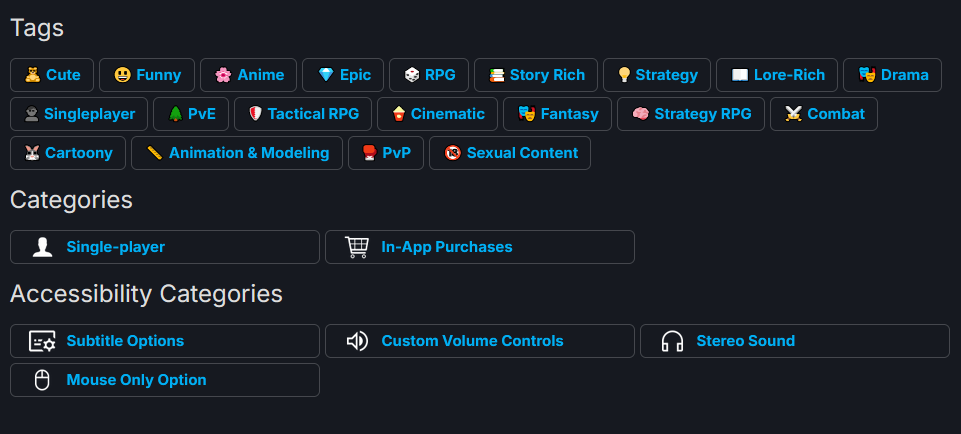Viewport: 961px width, 434px height.
Task: Select the Lore-Rich tag
Action: (777, 75)
